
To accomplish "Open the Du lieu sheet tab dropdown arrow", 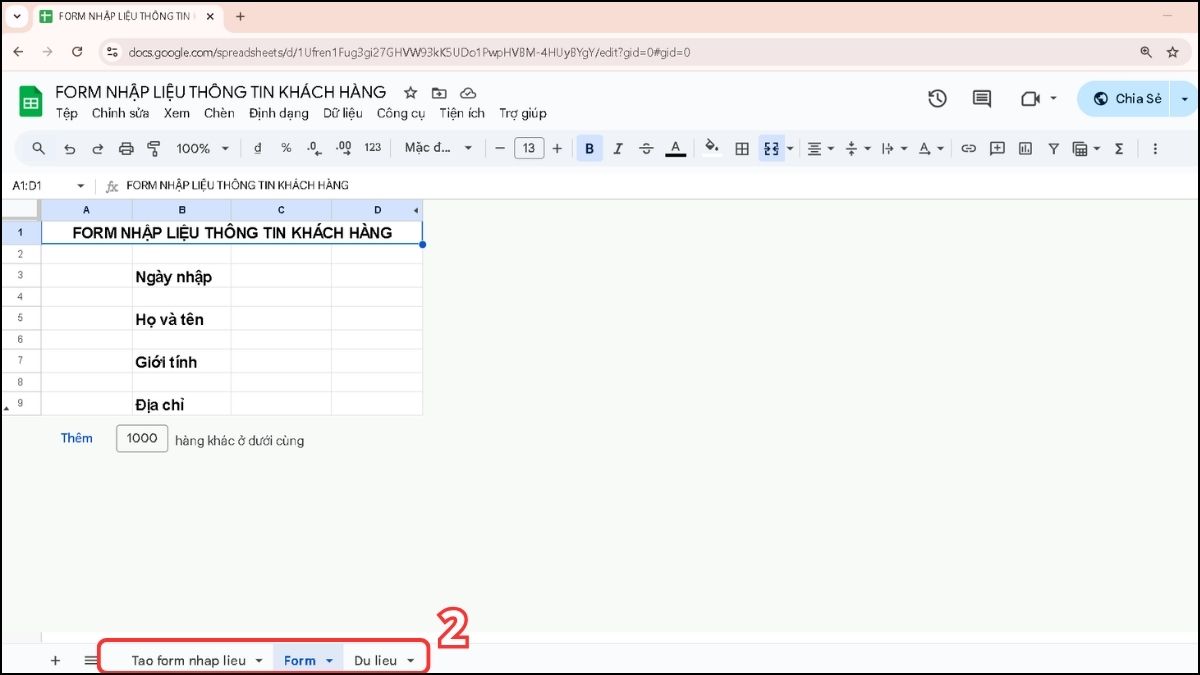I will [410, 660].
